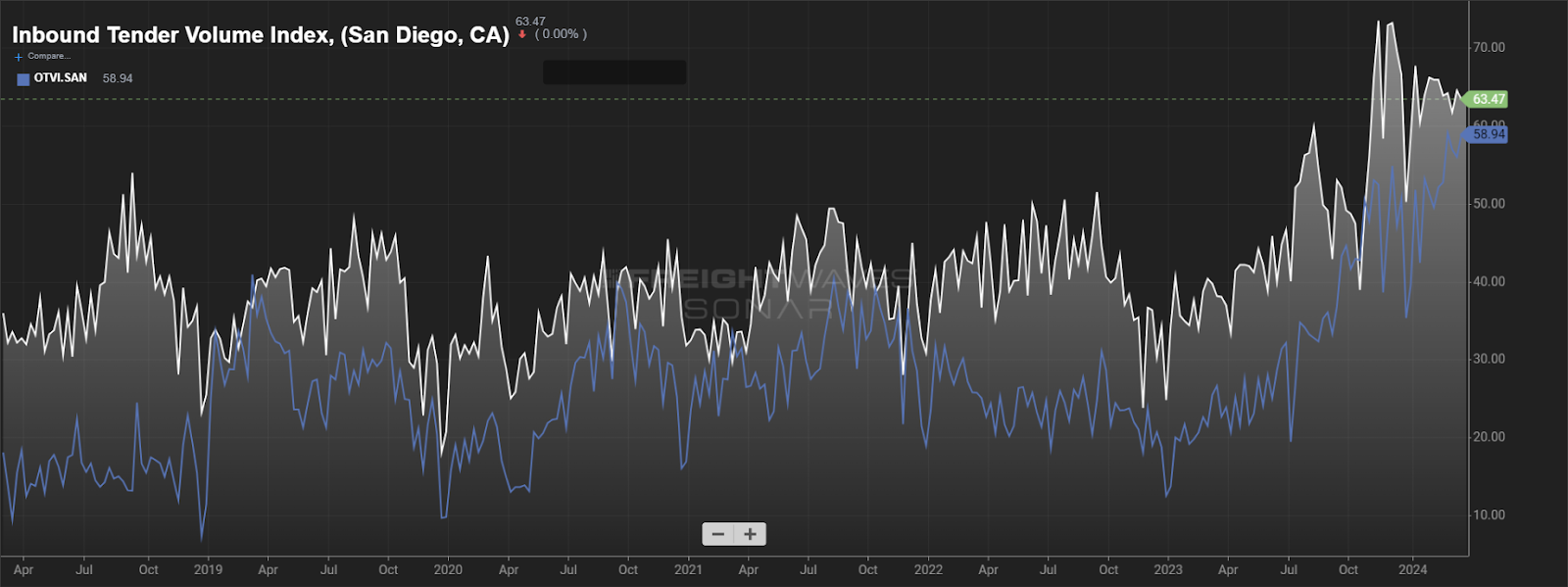Select the 2024 label on time axis
This screenshot has width=1568, height=587.
point(1412,569)
